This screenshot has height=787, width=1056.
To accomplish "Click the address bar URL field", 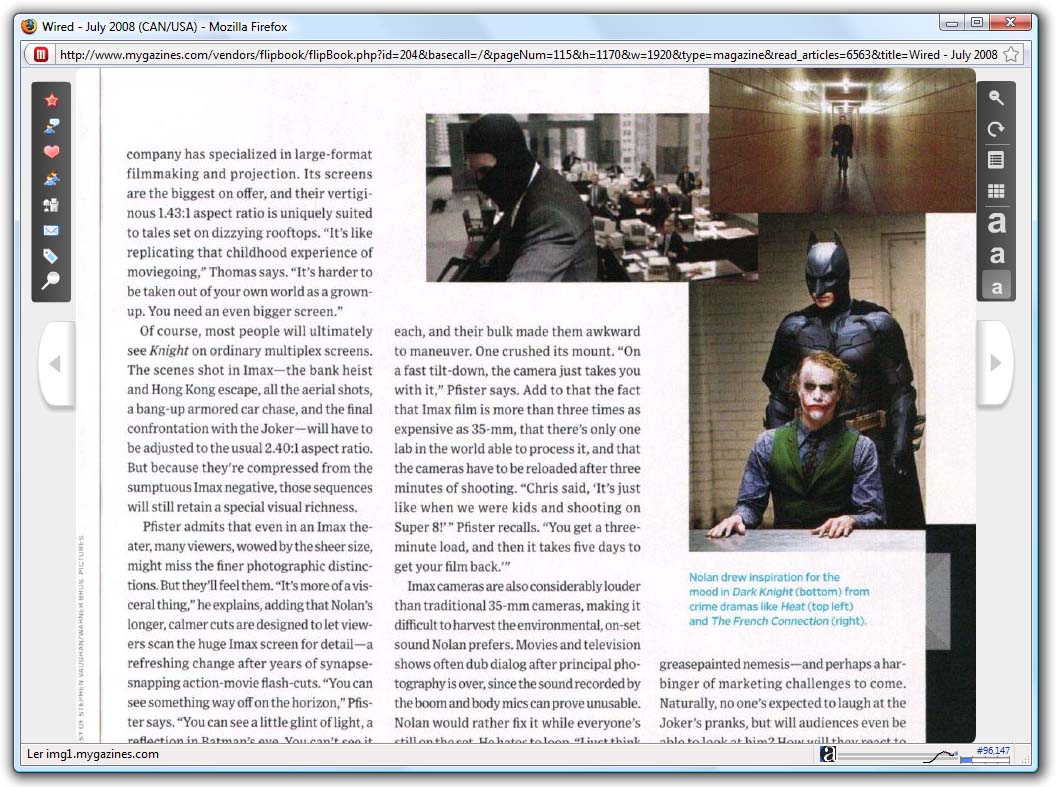I will click(528, 55).
